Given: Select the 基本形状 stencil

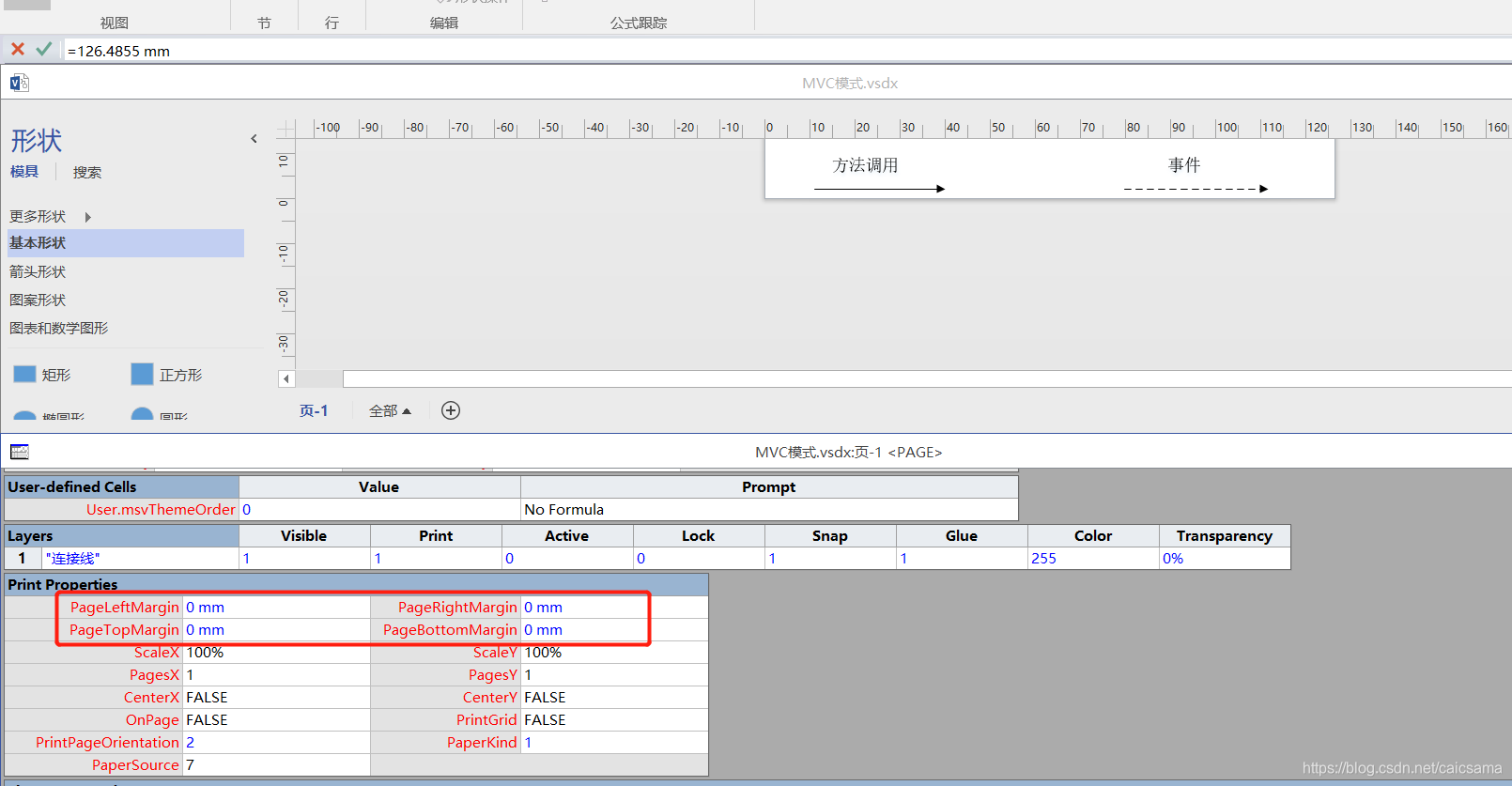Looking at the screenshot, I should [x=126, y=243].
